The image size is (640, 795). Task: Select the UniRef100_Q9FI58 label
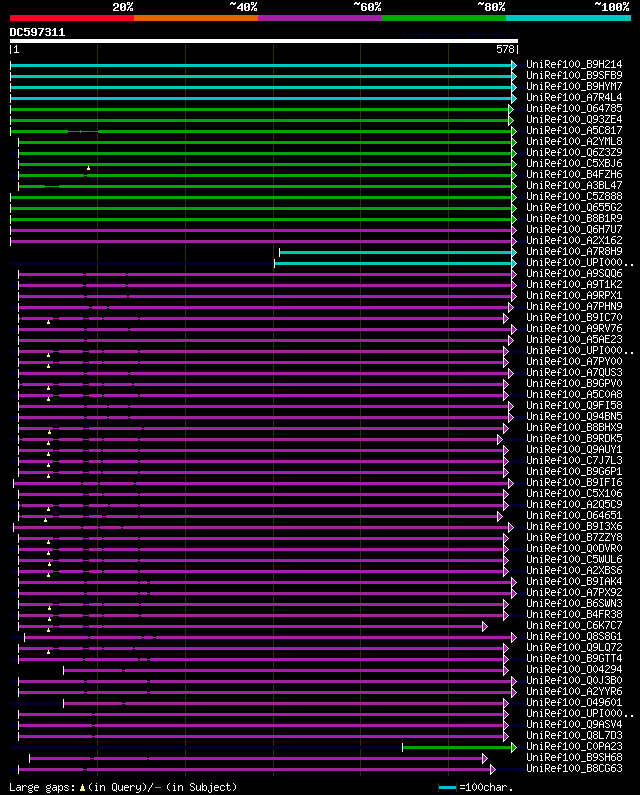click(574, 406)
